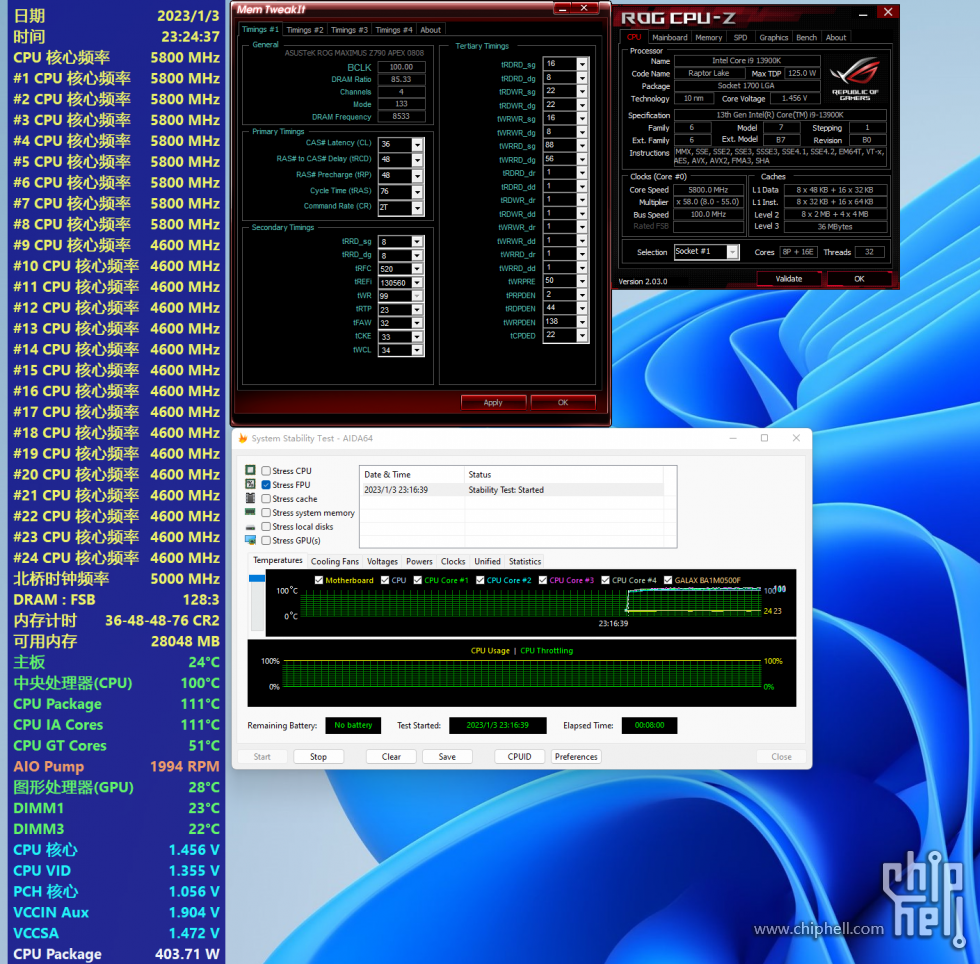Enable the Stress cache checkbox

[x=266, y=498]
